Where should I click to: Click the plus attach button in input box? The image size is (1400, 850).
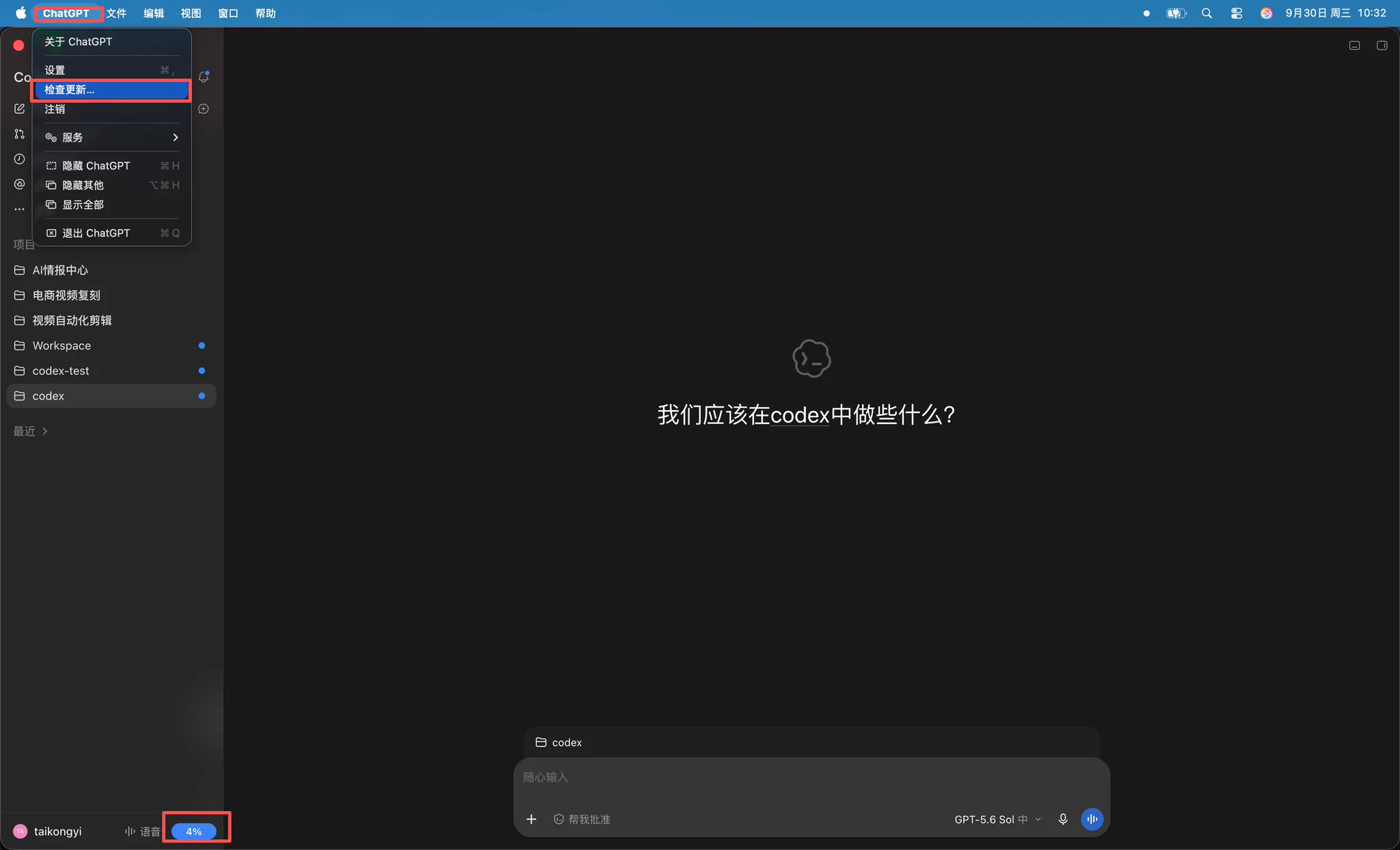531,819
